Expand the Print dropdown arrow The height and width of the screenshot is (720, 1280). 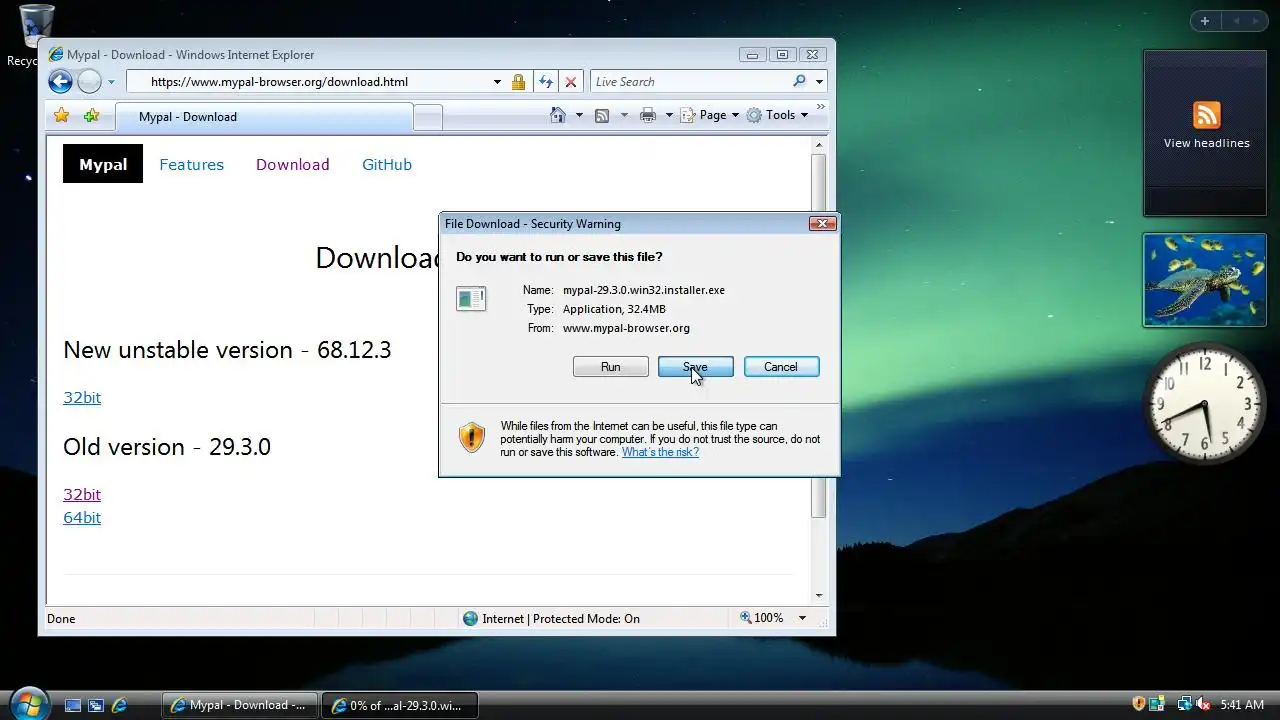coord(669,115)
